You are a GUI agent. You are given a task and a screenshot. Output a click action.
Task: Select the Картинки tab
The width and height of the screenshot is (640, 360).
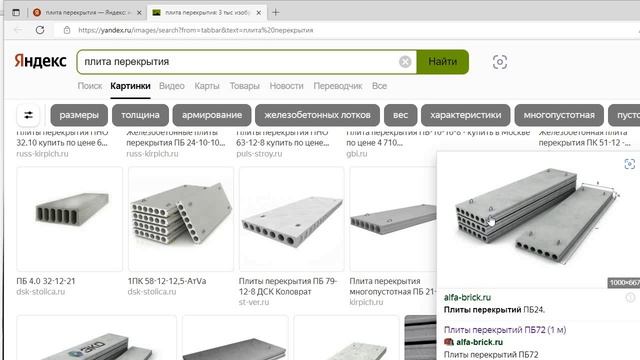pos(130,86)
